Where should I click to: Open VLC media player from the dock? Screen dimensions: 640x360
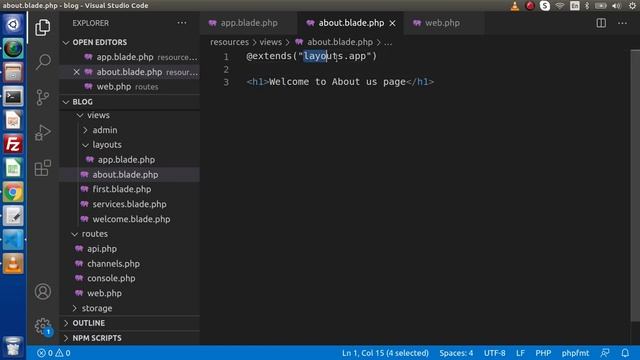click(x=13, y=264)
